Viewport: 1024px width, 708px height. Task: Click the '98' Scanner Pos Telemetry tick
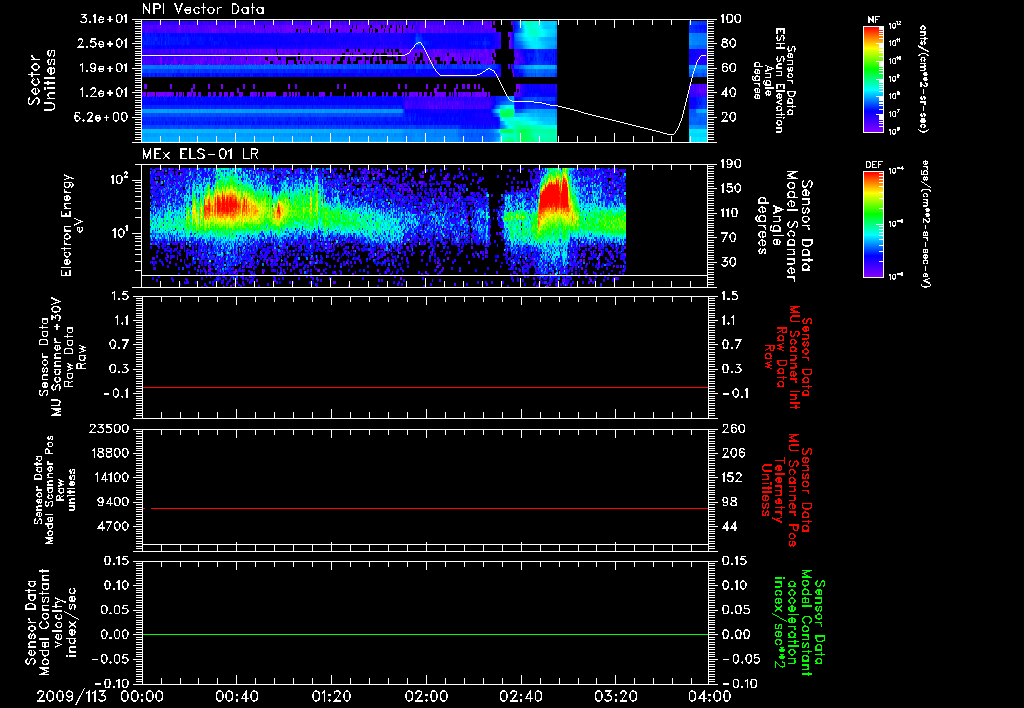point(728,502)
